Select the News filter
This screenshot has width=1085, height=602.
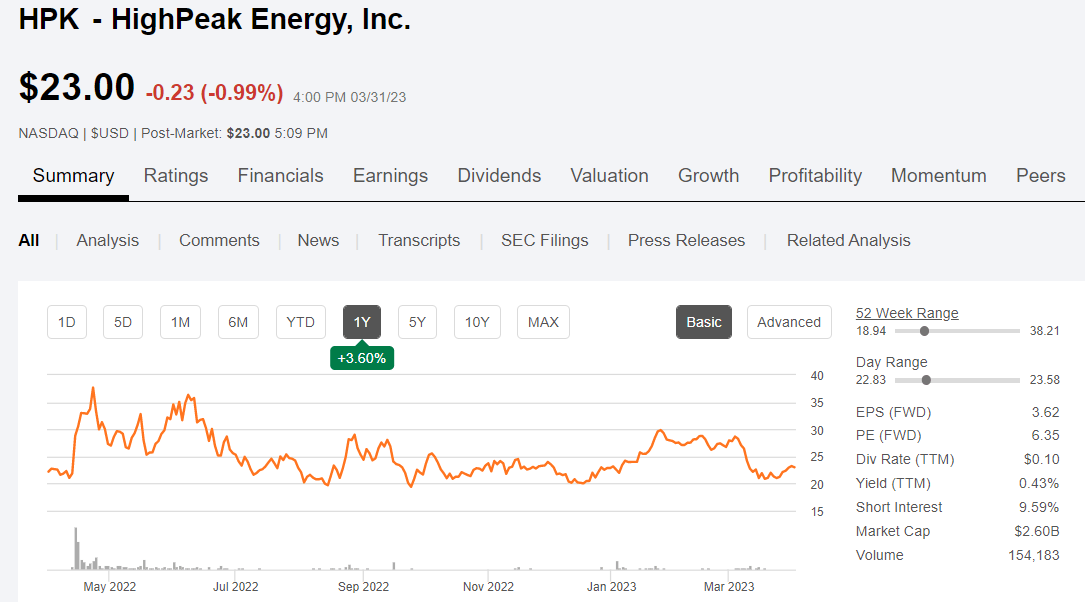[x=318, y=240]
